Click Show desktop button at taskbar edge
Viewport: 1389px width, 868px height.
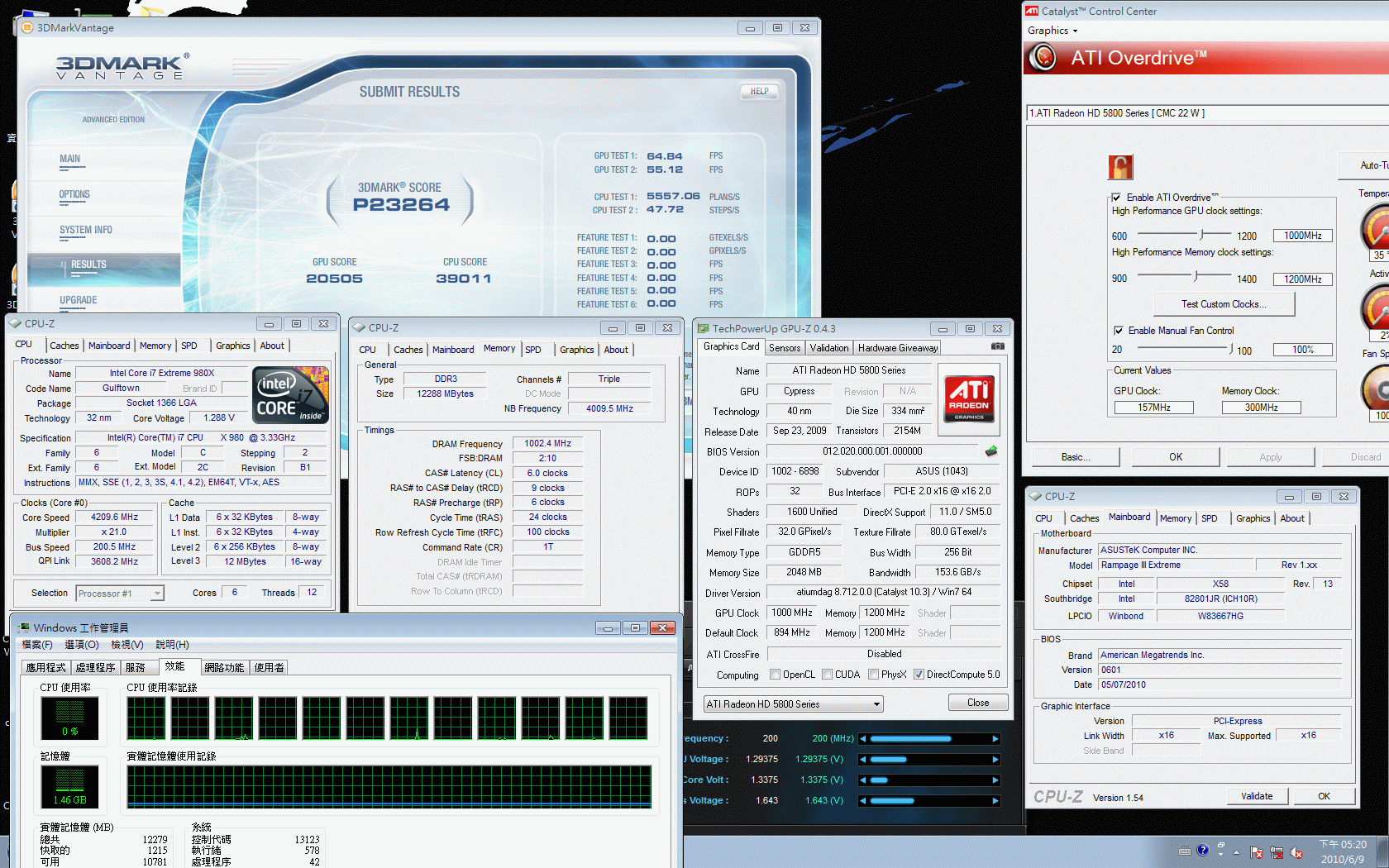[1384, 852]
